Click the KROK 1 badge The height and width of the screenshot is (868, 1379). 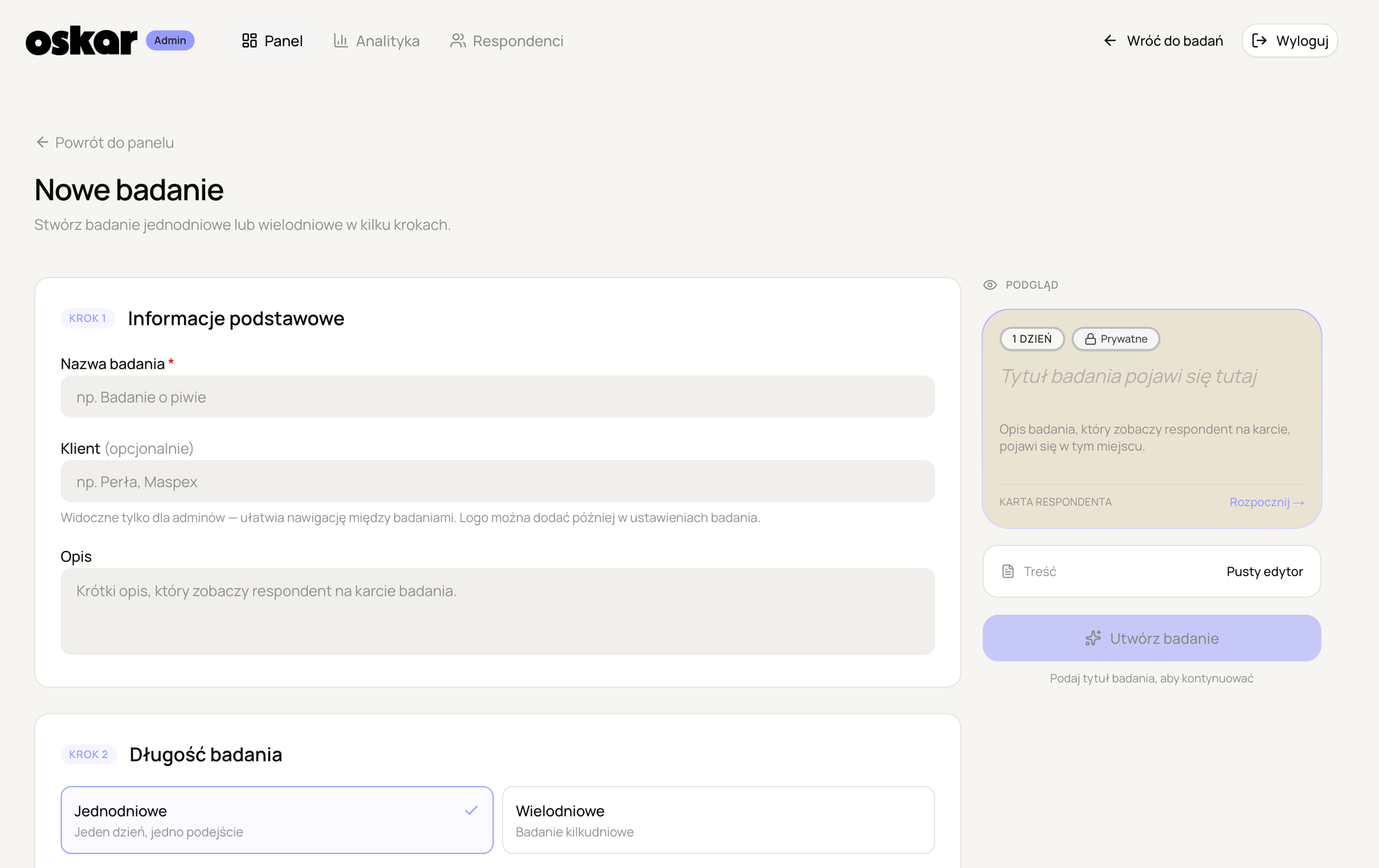point(88,318)
